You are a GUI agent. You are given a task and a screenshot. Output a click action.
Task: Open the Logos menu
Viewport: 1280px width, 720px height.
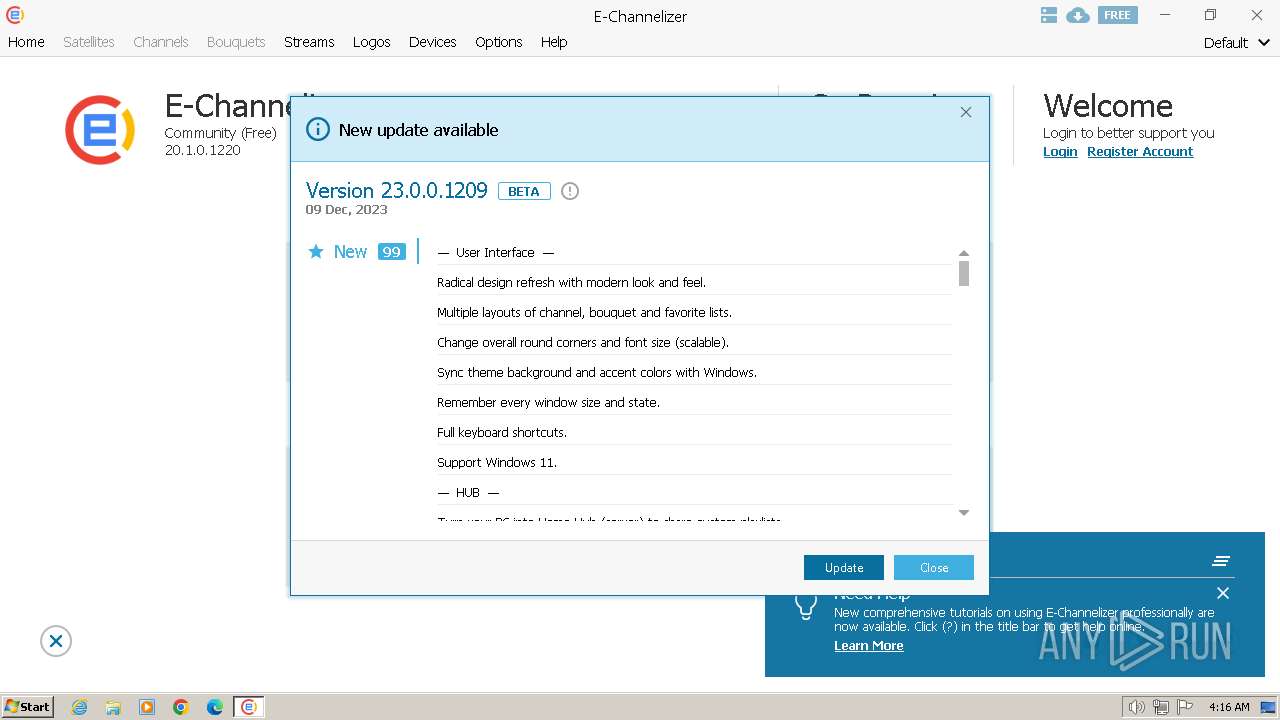[372, 42]
